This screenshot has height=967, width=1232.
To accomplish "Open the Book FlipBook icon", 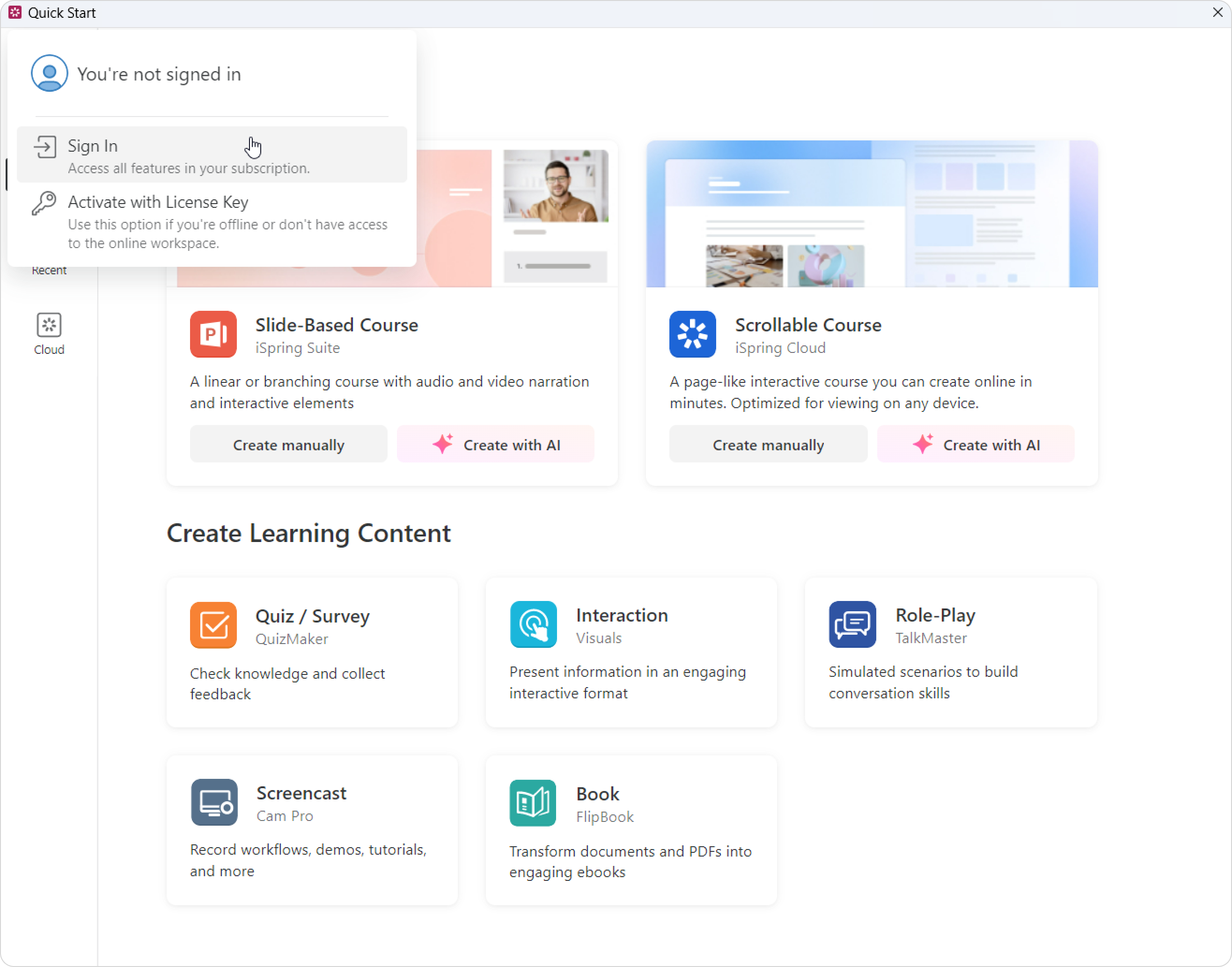I will pos(533,803).
